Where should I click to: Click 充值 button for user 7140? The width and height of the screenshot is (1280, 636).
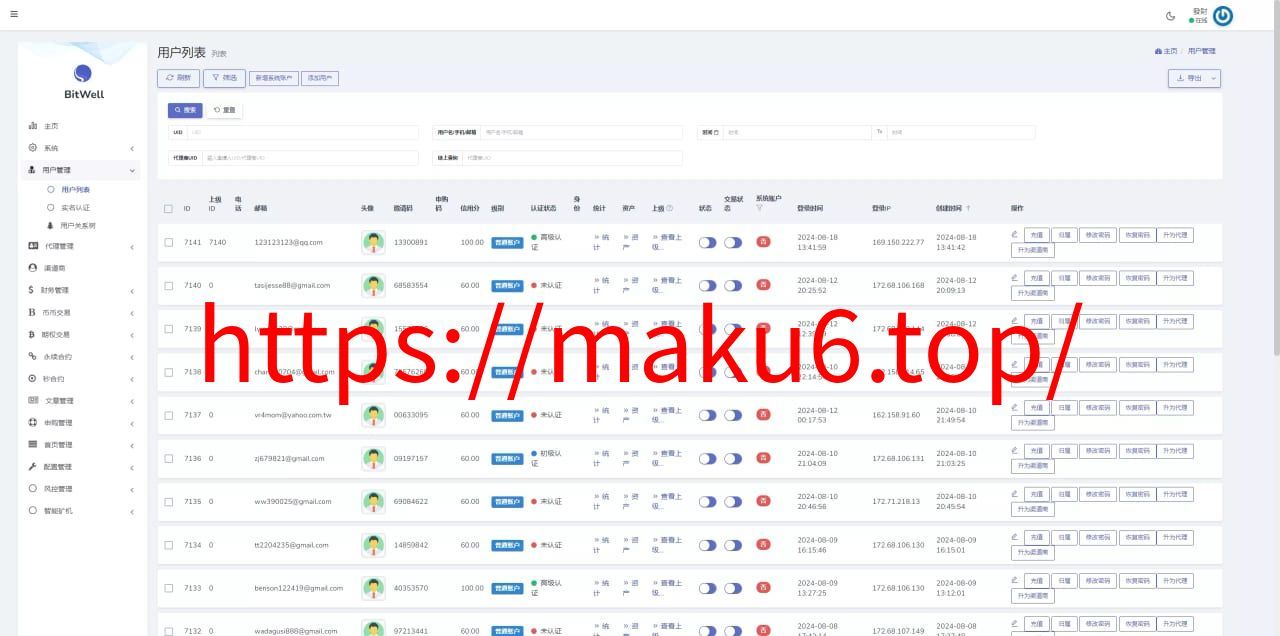(x=1036, y=278)
